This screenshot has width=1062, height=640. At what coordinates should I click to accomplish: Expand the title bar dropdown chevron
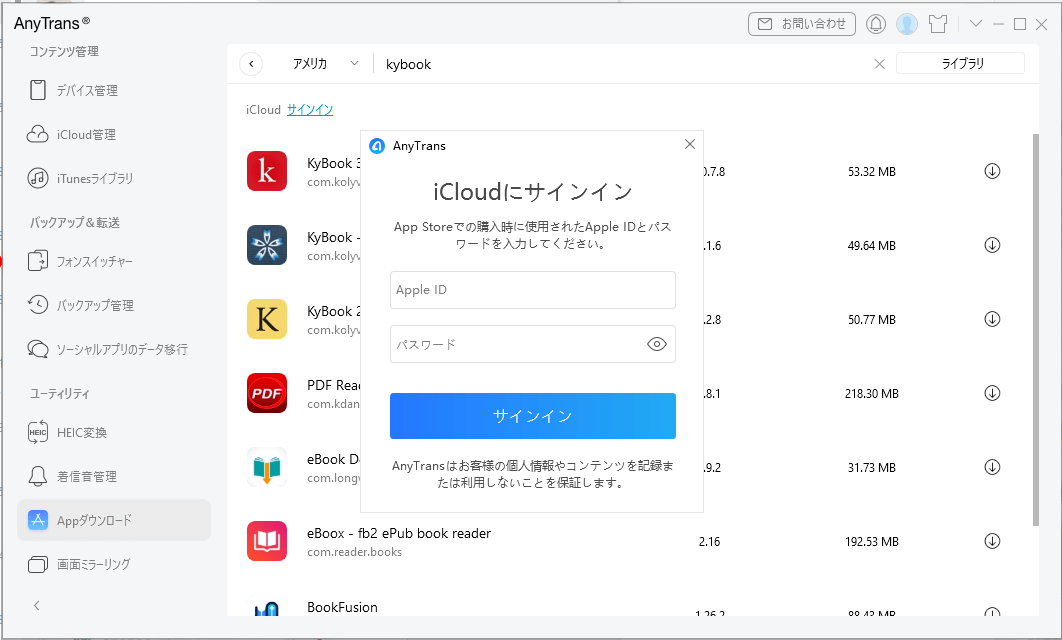click(976, 24)
